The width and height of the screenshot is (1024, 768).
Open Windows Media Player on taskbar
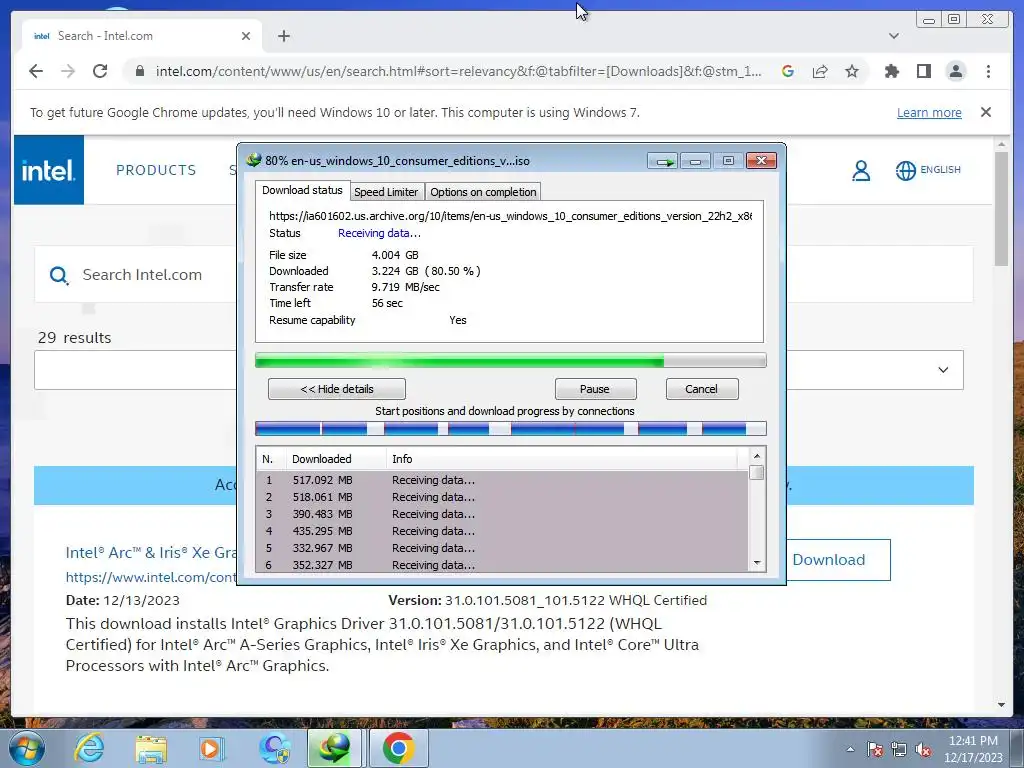(211, 748)
